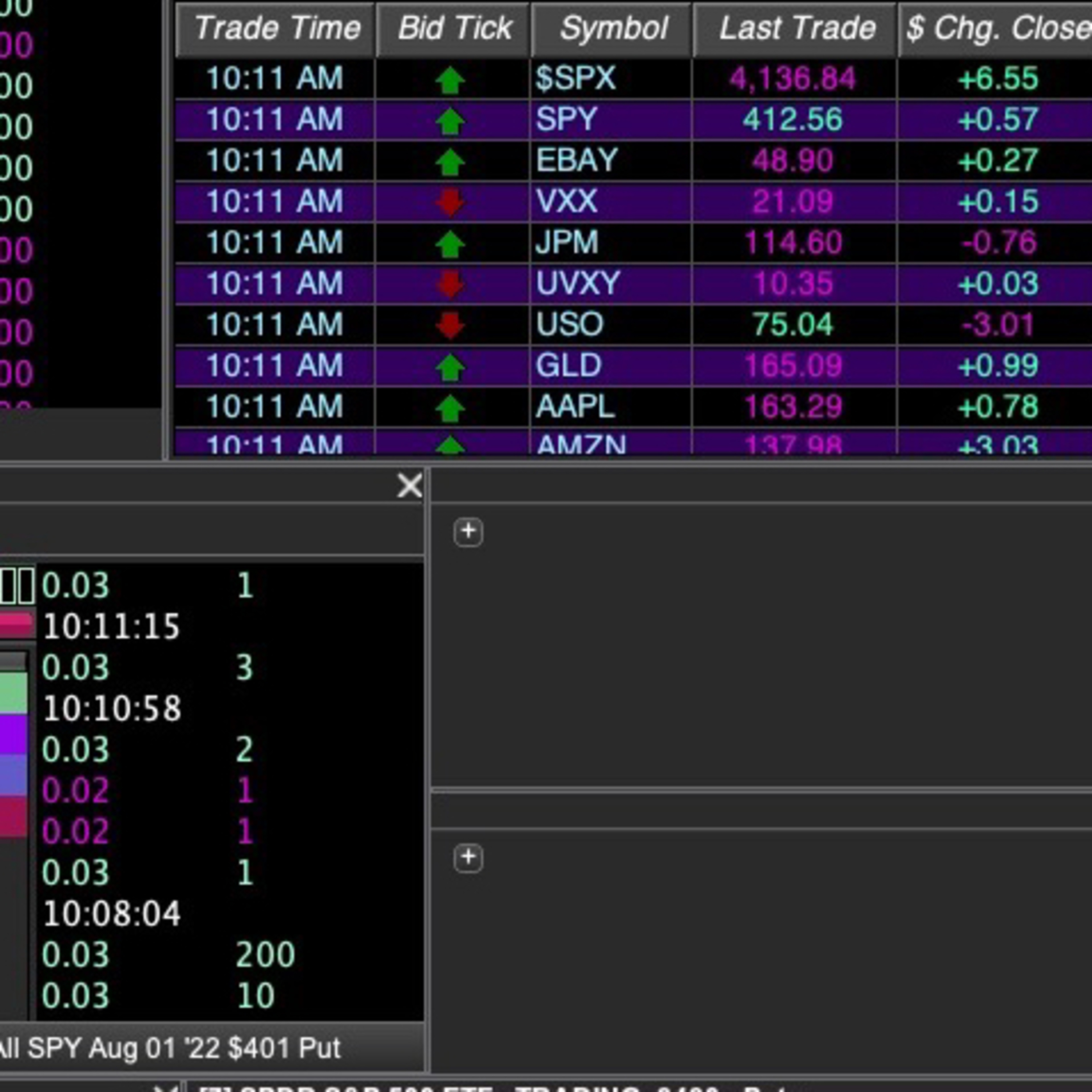Click the +6.55 change value for $SPX
The height and width of the screenshot is (1092, 1092).
point(998,79)
